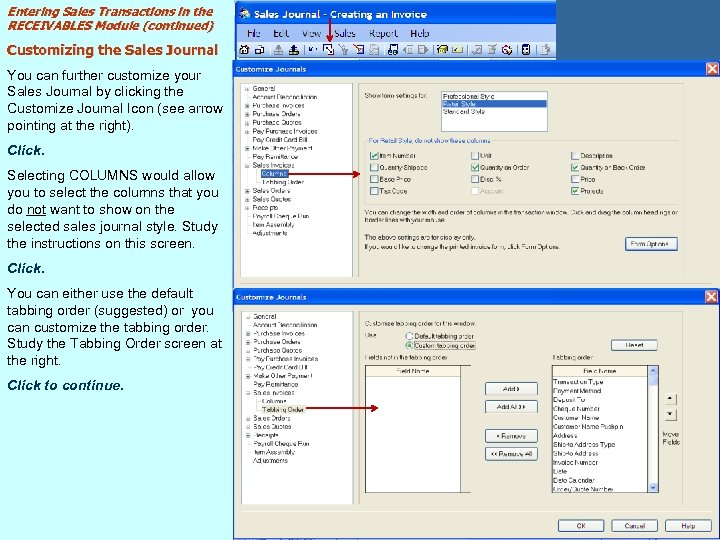This screenshot has width=720, height=540.
Task: Click the greyed checkmark document icon in toolbar
Action: point(477,50)
